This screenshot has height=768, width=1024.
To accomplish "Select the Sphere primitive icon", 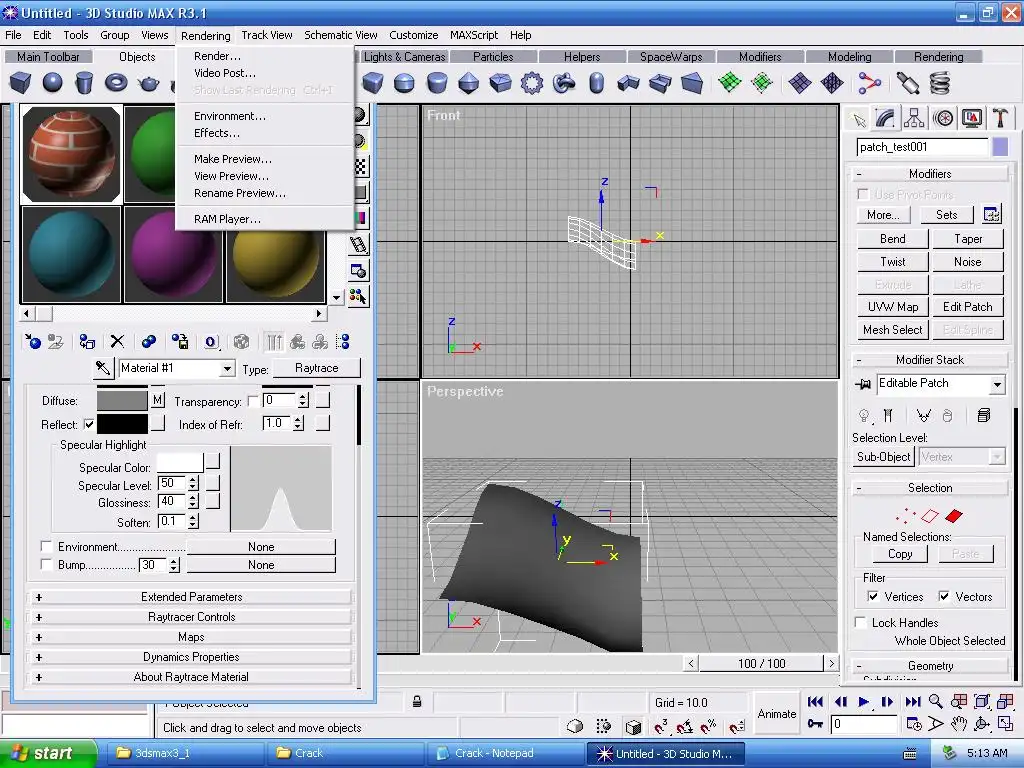I will [x=52, y=83].
